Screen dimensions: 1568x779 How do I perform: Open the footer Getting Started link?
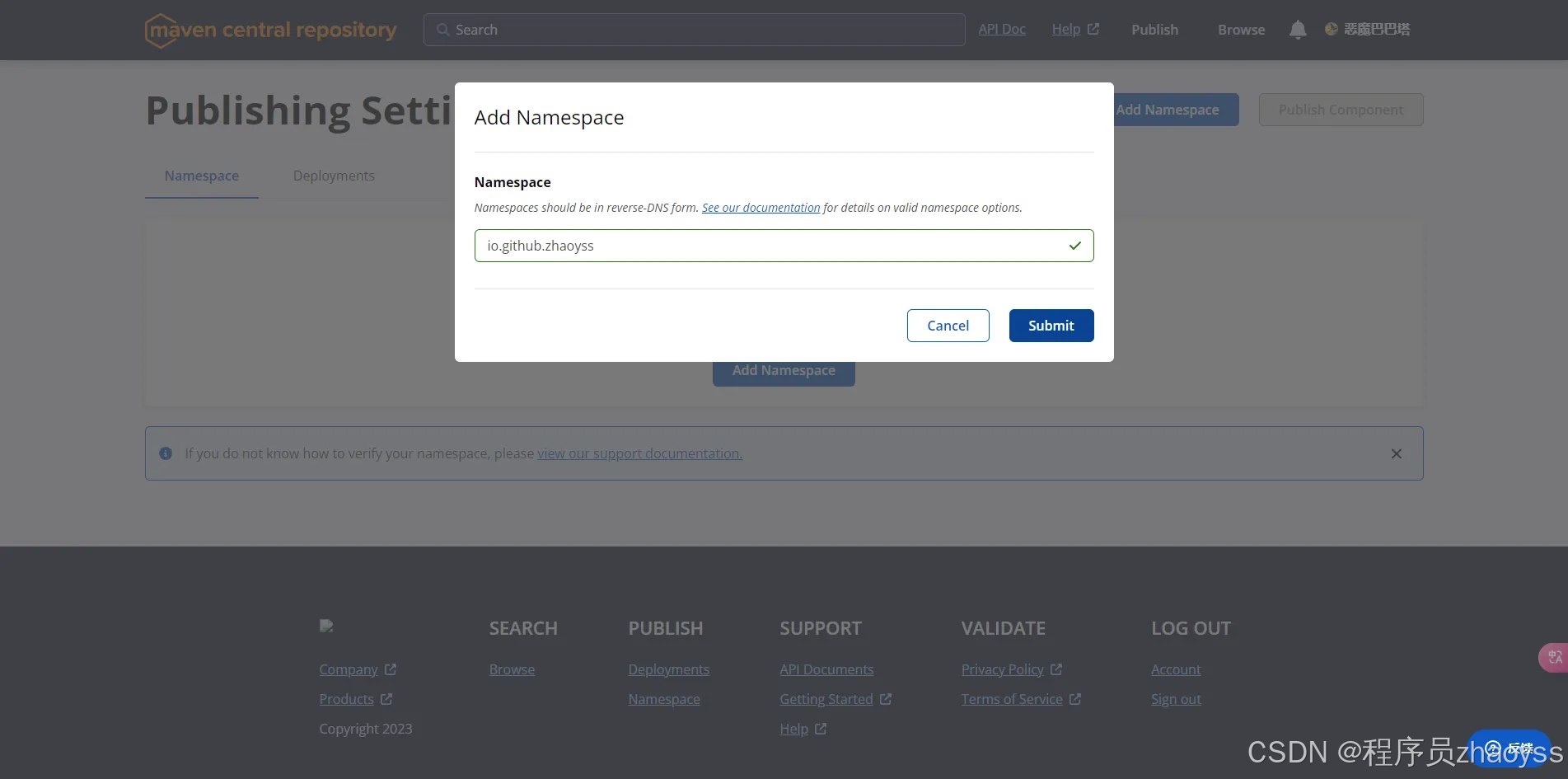pyautogui.click(x=826, y=699)
